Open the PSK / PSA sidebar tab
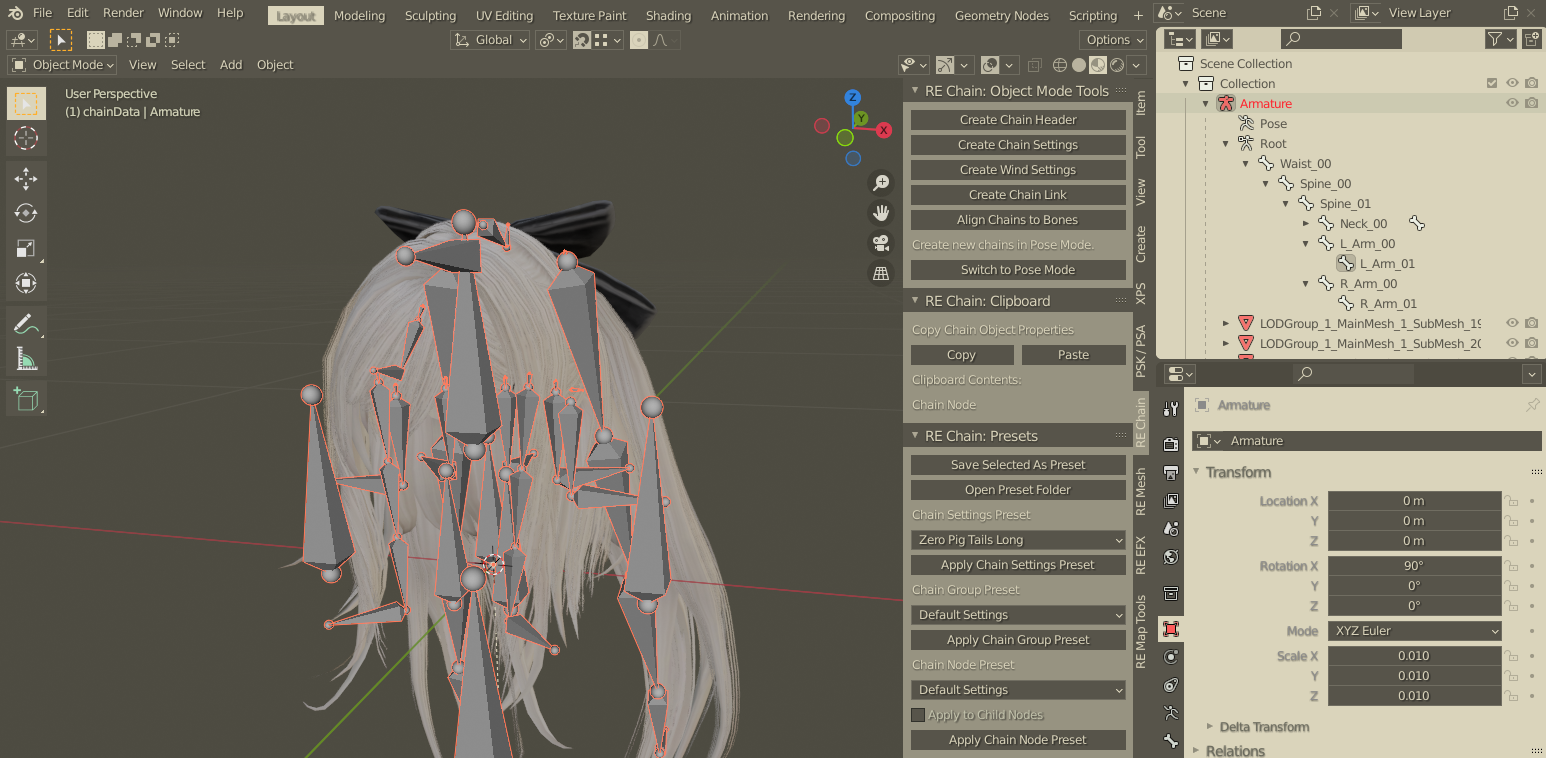 click(1141, 351)
